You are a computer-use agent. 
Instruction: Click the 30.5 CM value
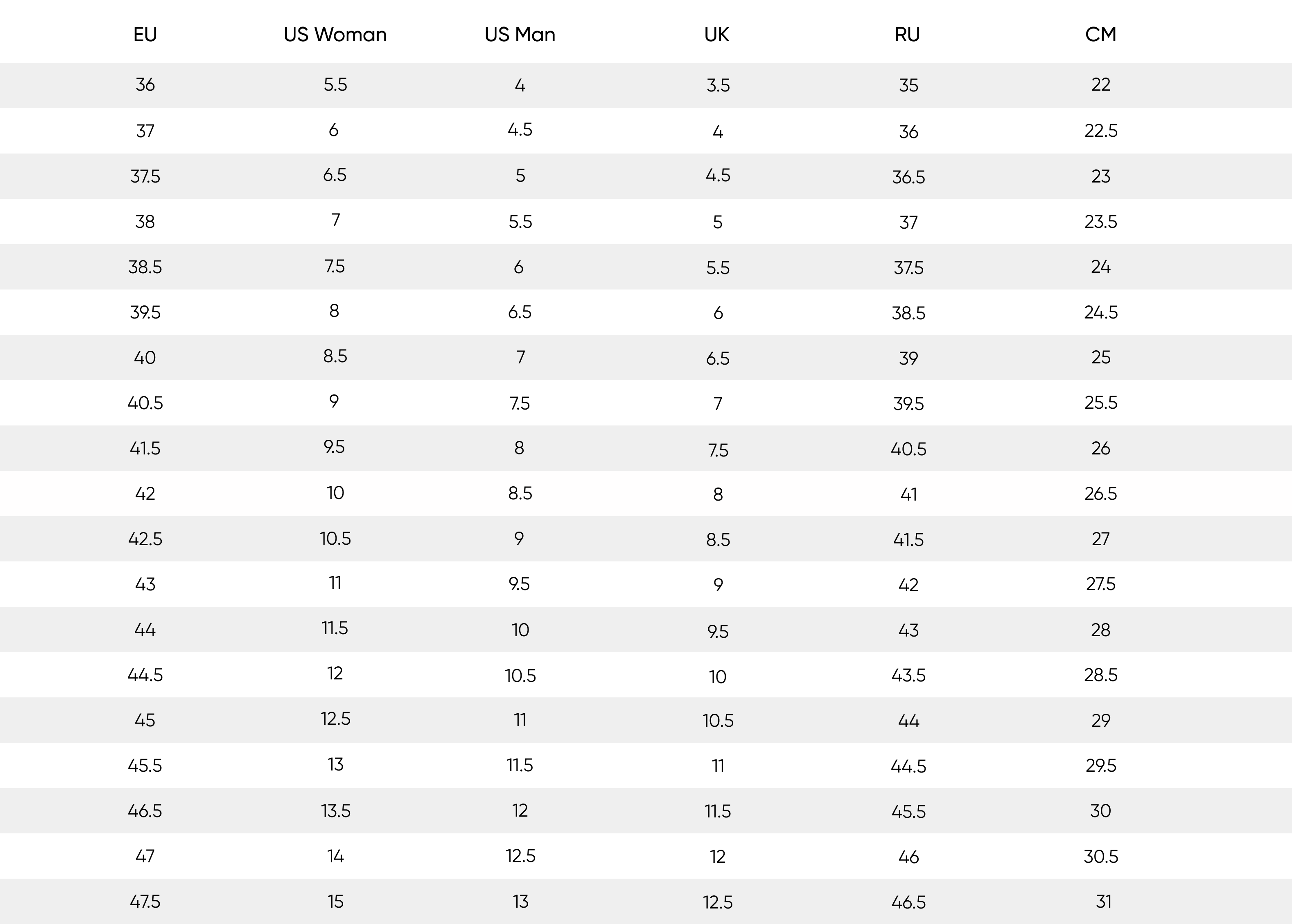(1101, 856)
